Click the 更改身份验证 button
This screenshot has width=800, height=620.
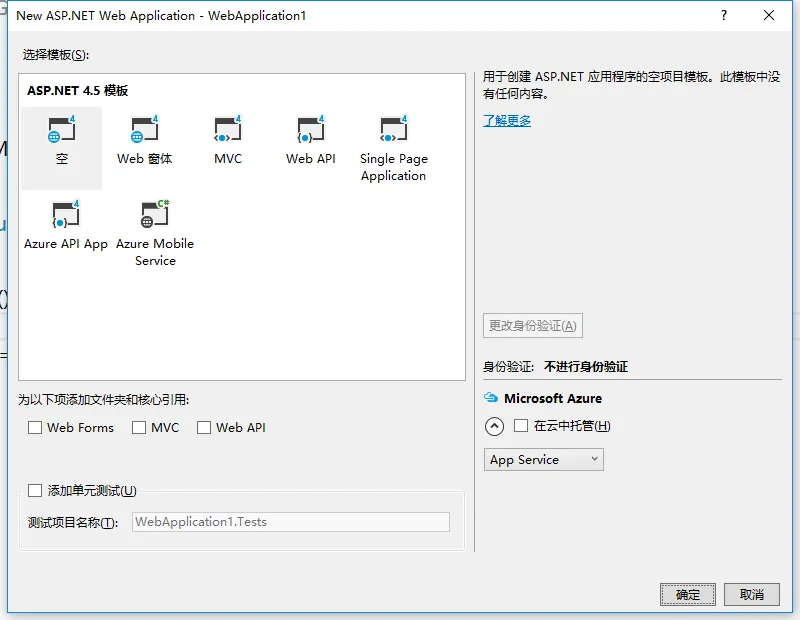(x=533, y=326)
